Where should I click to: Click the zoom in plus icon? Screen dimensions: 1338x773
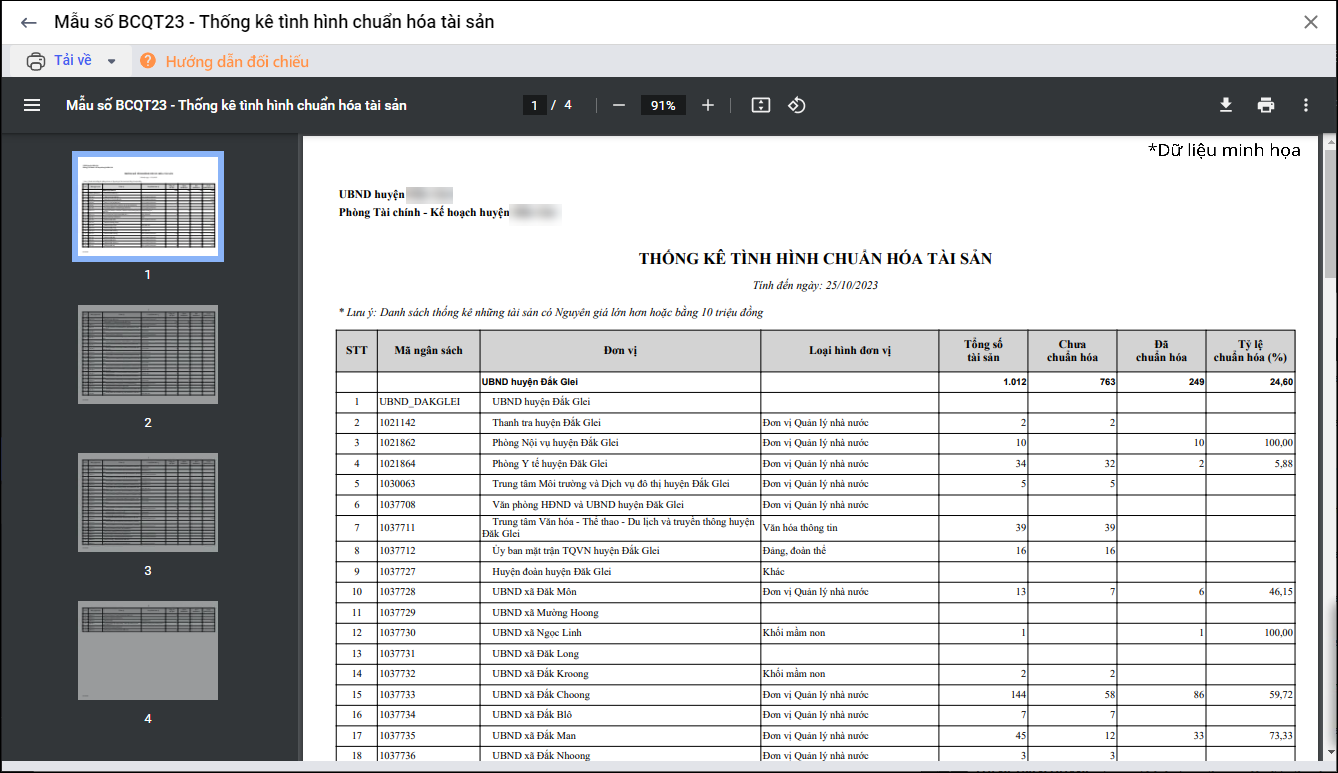pyautogui.click(x=708, y=105)
